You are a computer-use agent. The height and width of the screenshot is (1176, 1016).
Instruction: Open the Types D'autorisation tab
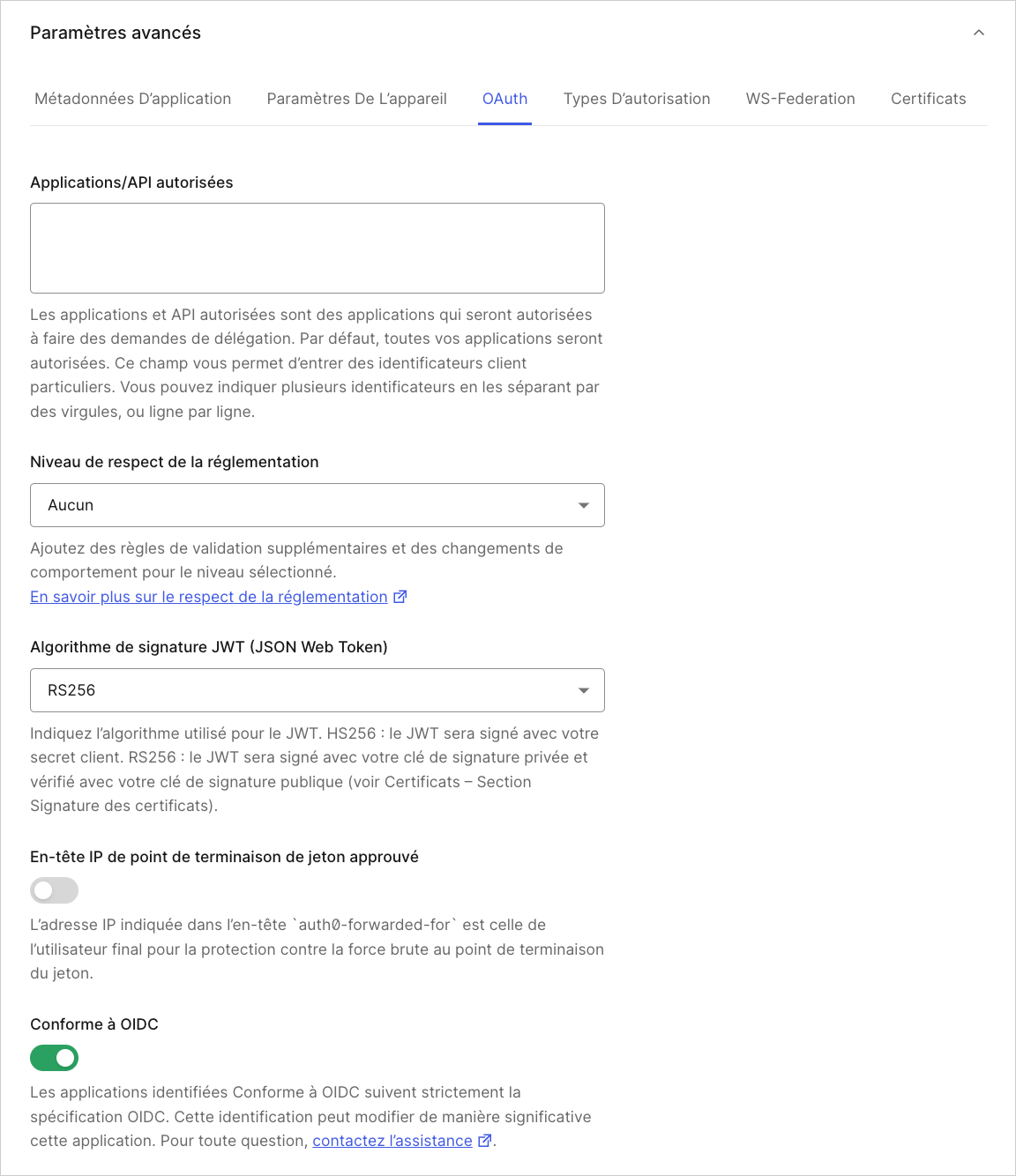[x=637, y=99]
